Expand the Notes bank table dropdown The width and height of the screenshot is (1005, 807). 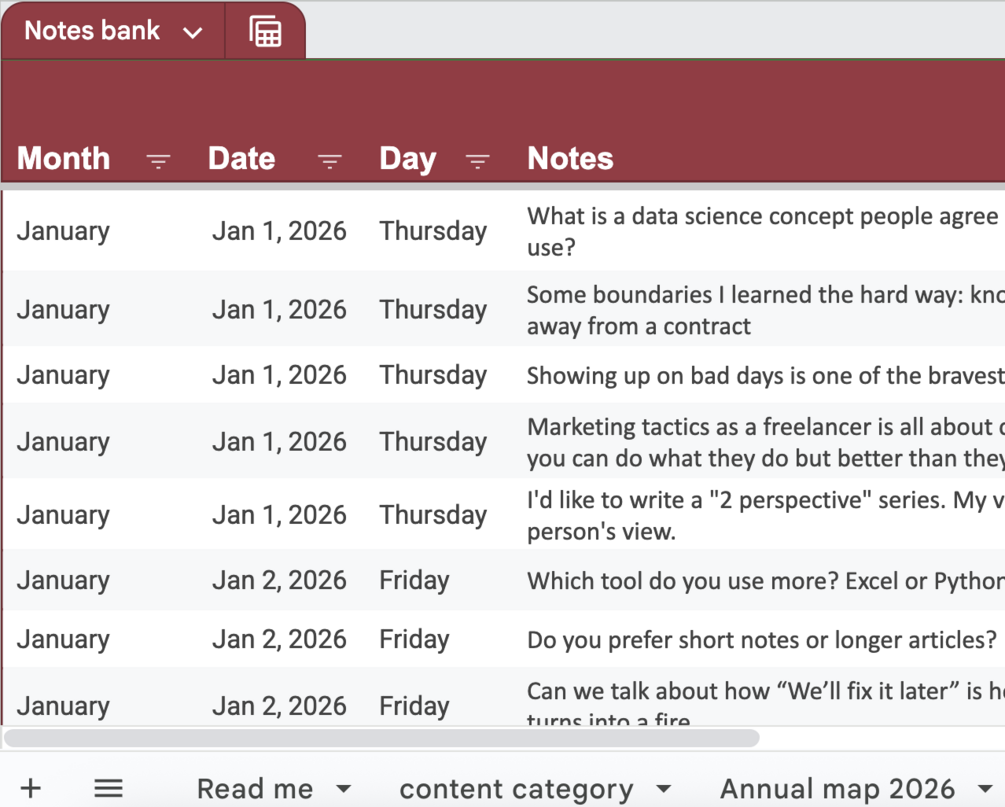[x=193, y=32]
